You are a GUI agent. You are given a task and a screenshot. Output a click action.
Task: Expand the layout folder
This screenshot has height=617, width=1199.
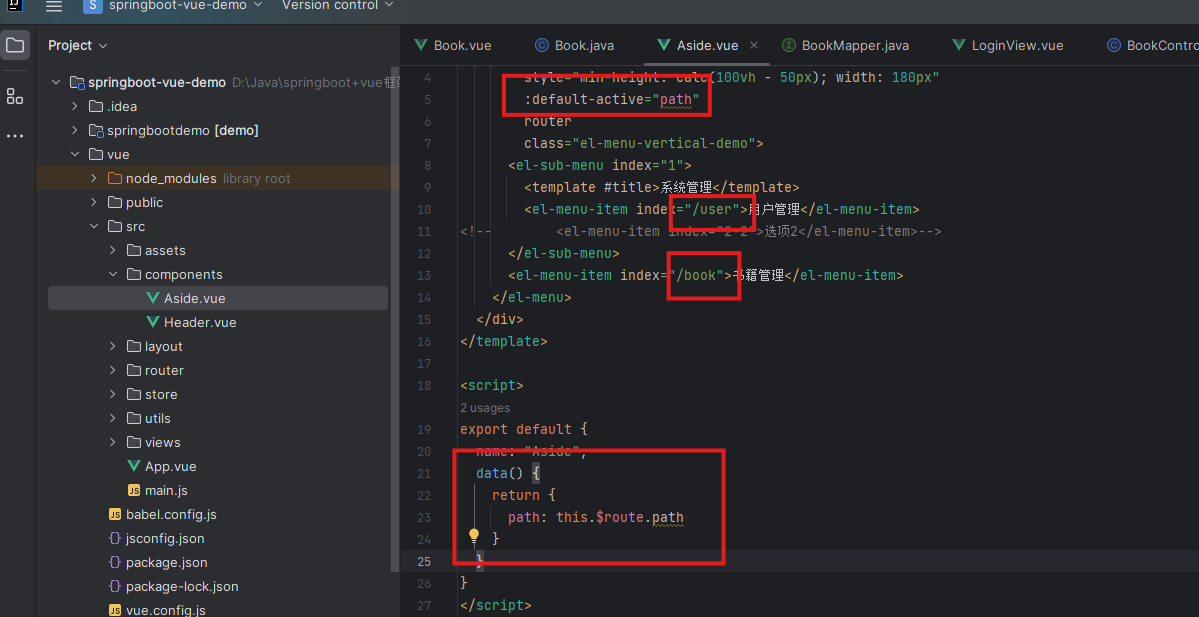[112, 346]
